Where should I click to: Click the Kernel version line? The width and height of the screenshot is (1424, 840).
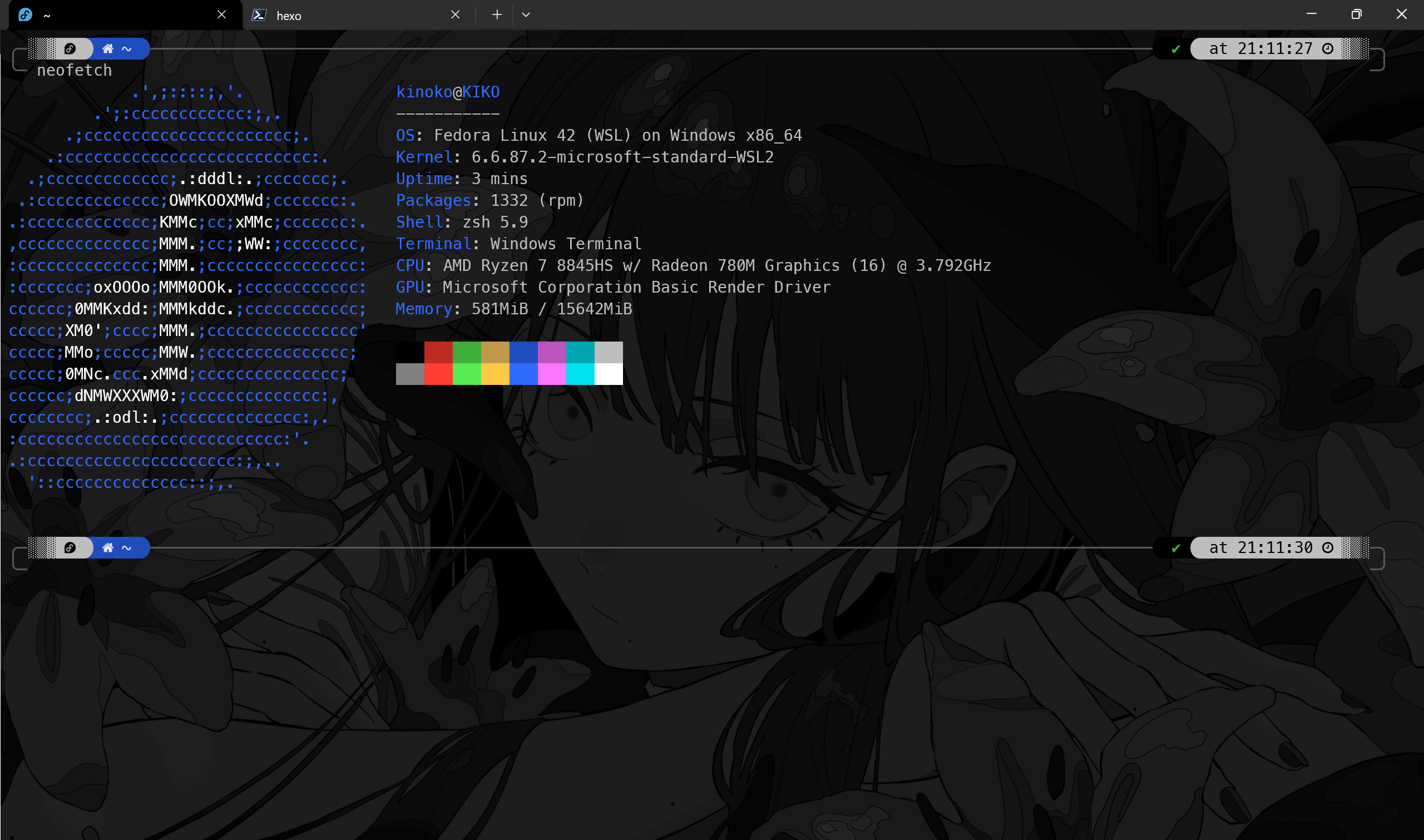tap(585, 157)
